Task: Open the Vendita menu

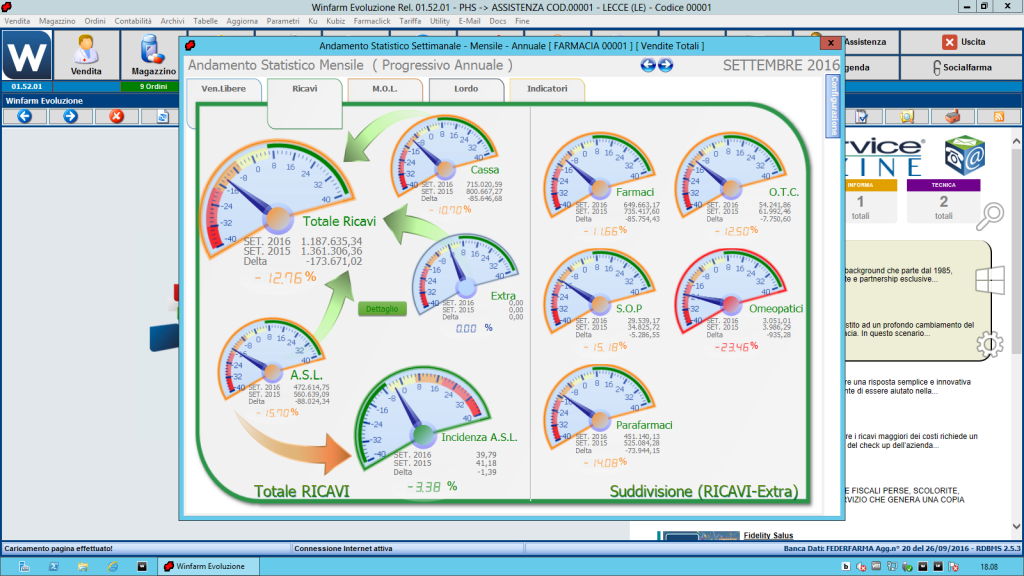Action: coord(17,21)
